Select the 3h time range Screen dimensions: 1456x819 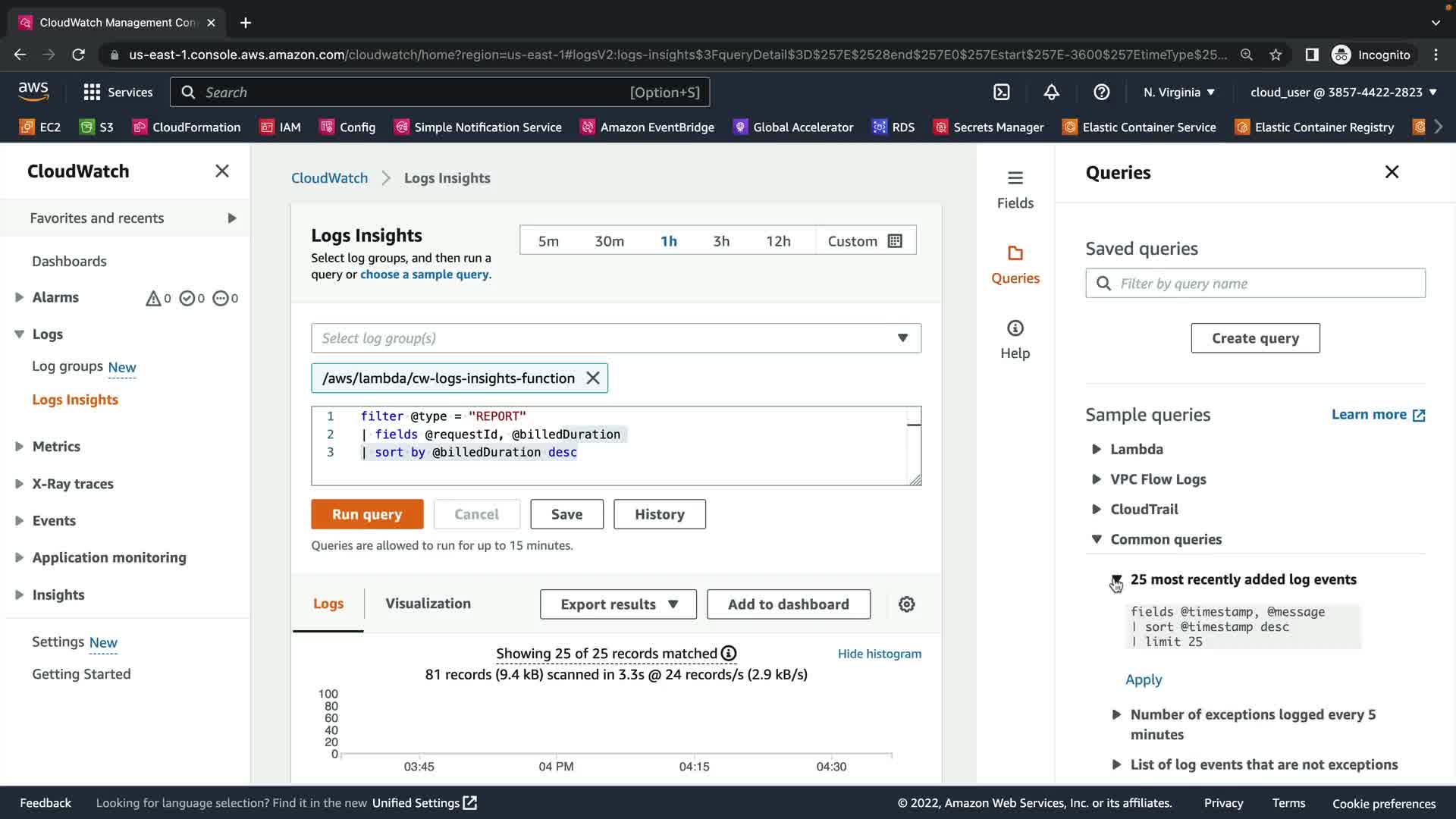pyautogui.click(x=720, y=241)
